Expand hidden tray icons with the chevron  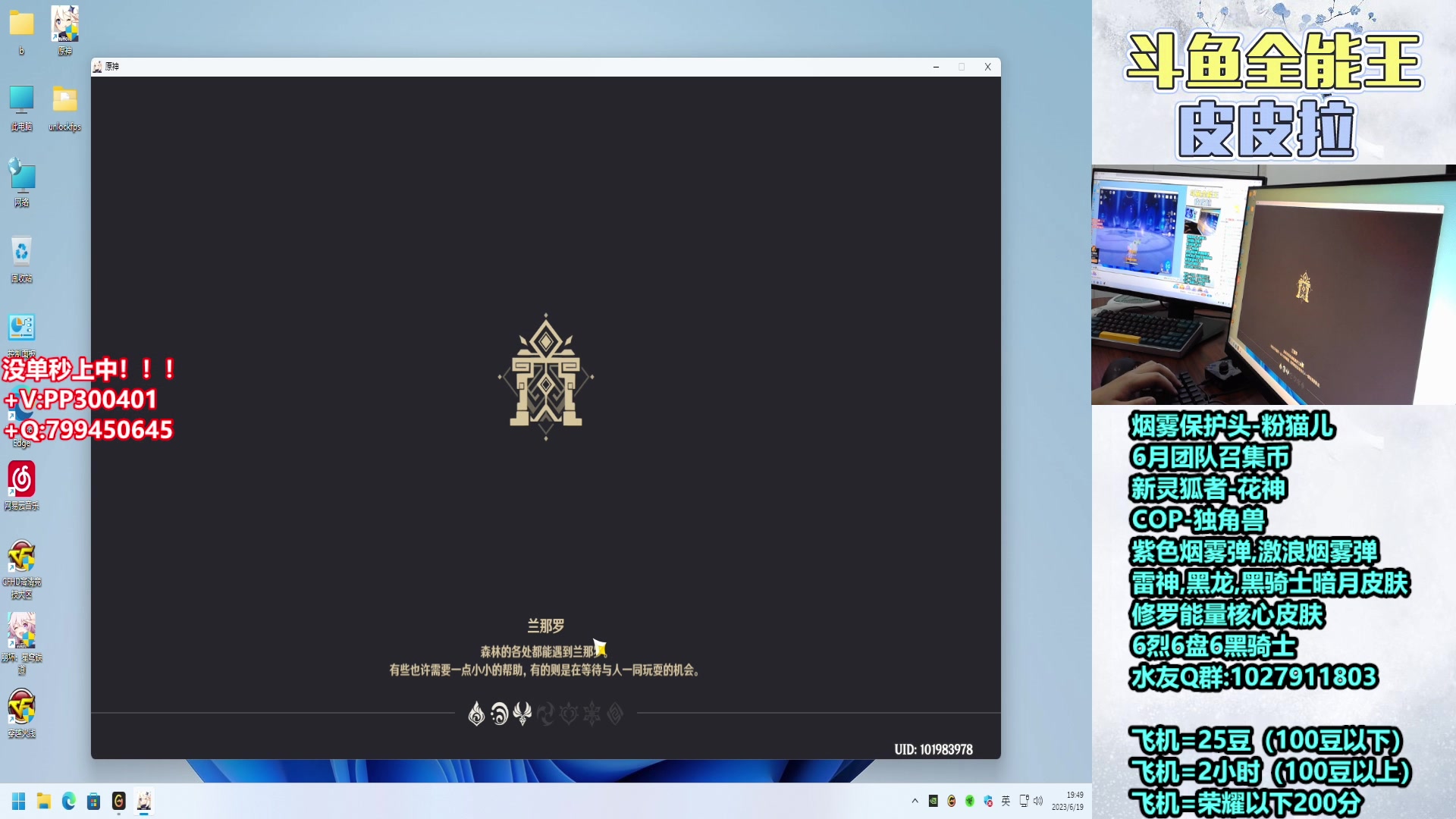click(915, 802)
